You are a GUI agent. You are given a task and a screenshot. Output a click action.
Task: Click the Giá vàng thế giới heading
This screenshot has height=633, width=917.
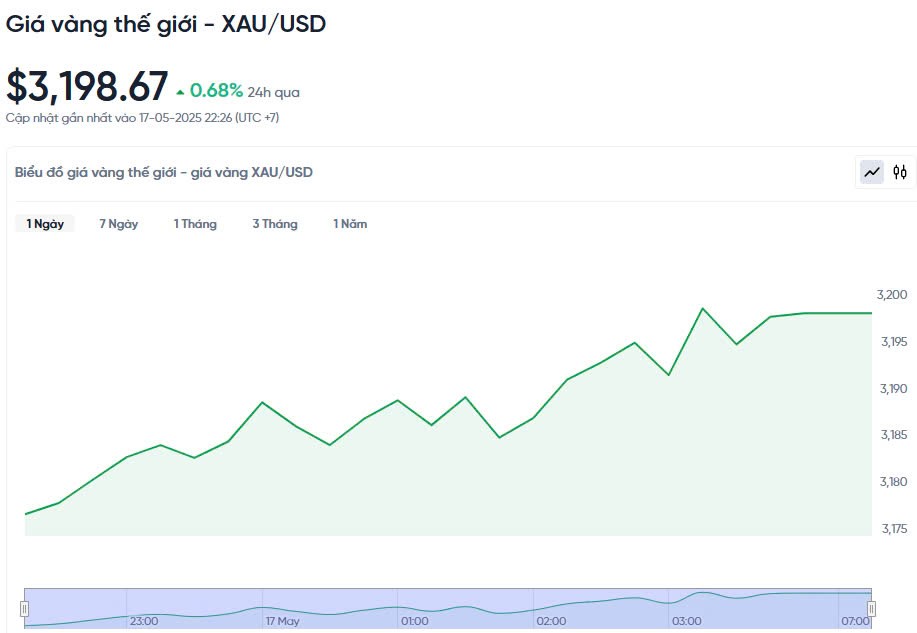(x=166, y=24)
